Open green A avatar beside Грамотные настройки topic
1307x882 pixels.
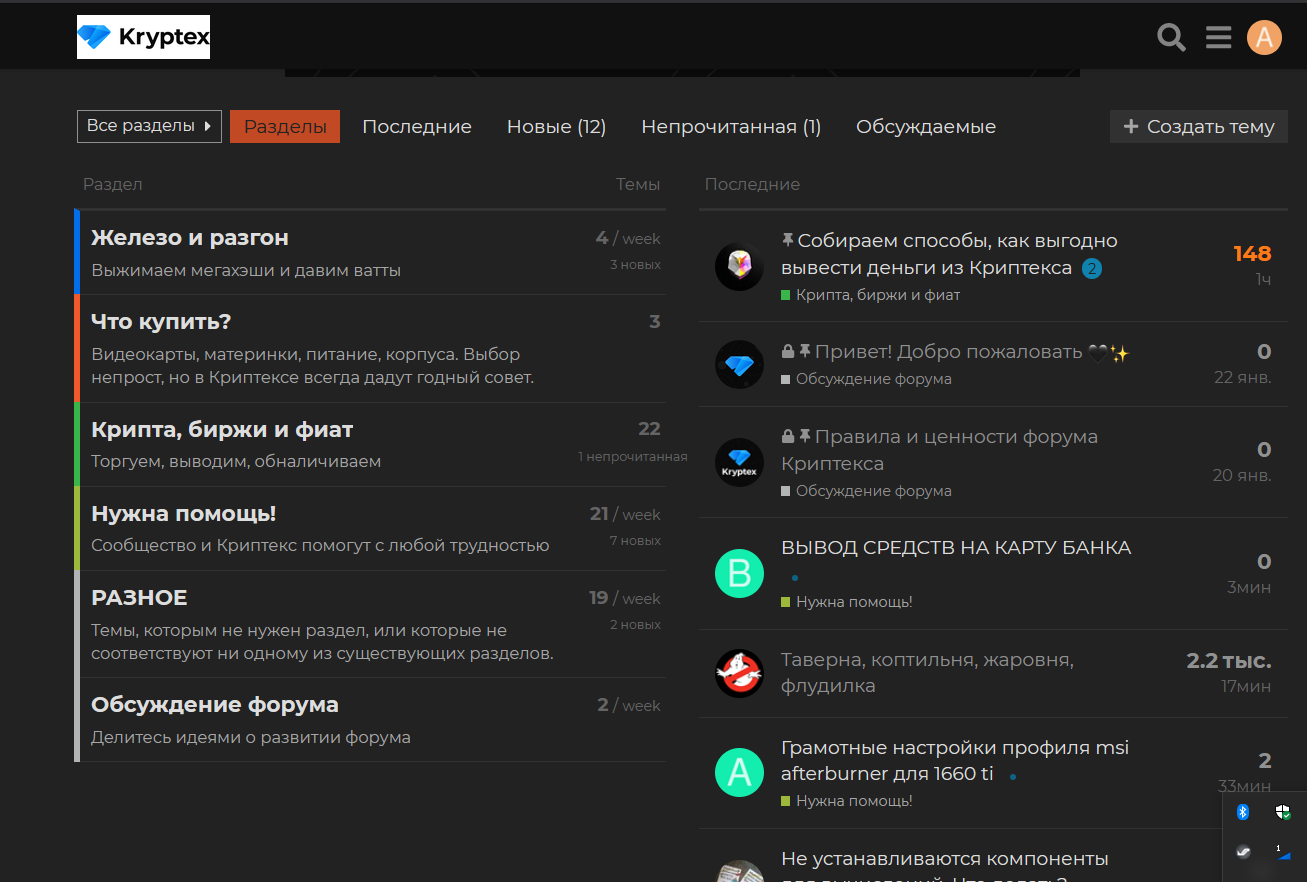(x=739, y=772)
